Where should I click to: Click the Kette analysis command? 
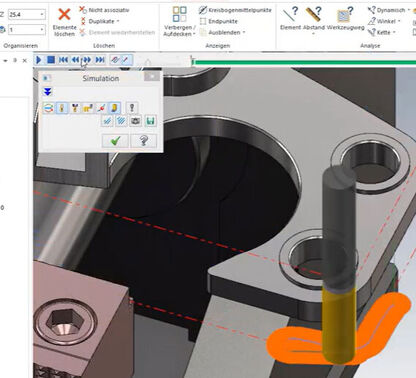pyautogui.click(x=379, y=32)
